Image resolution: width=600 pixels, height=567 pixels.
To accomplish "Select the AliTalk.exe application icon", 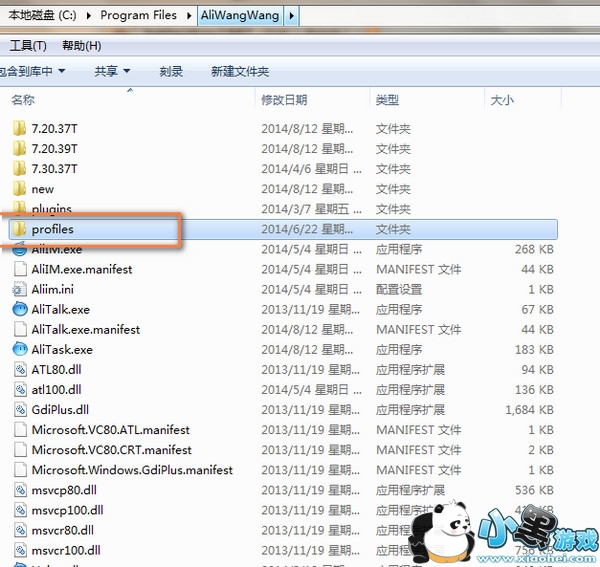I will pyautogui.click(x=20, y=309).
